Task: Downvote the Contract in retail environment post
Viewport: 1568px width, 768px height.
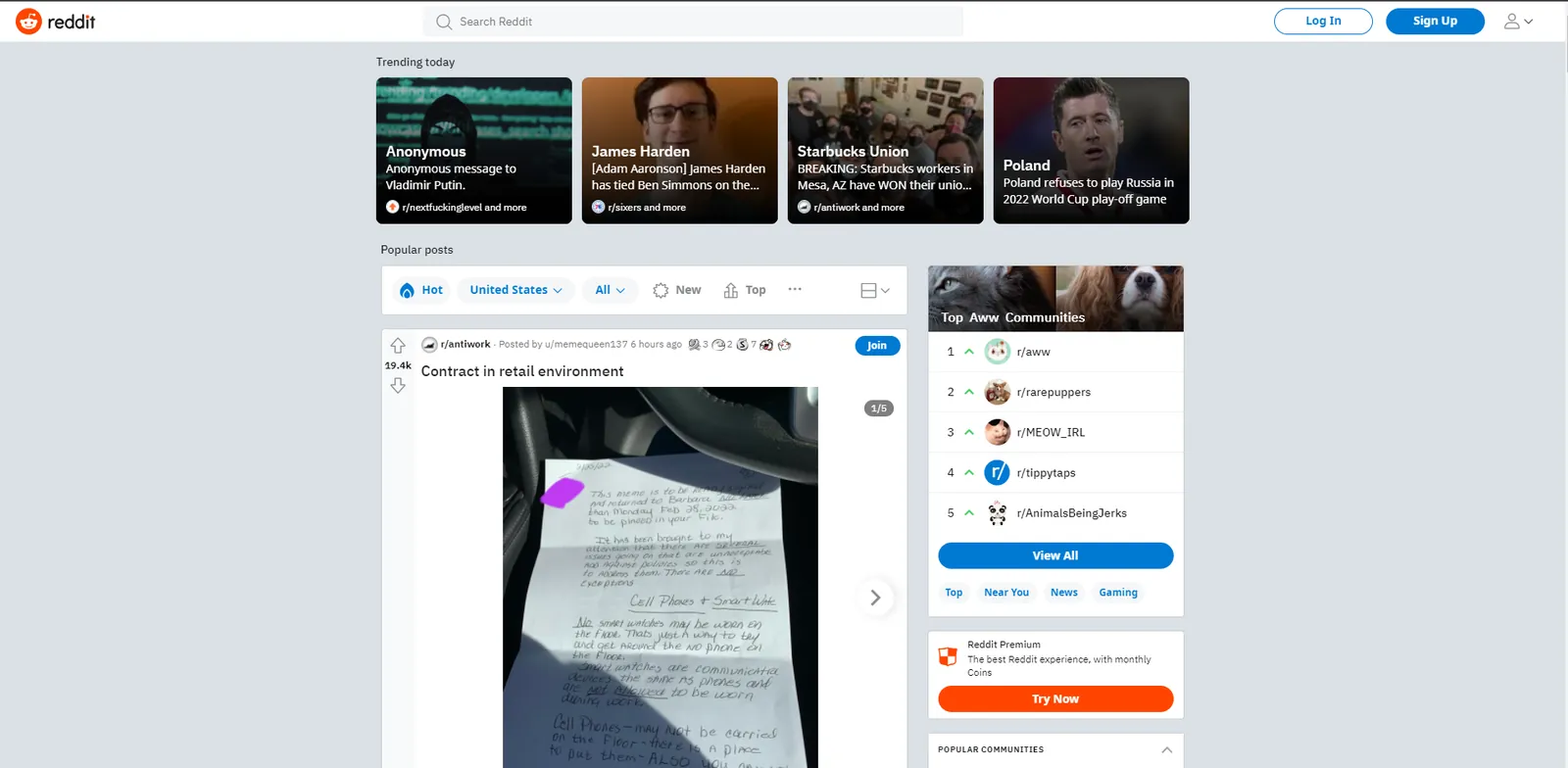Action: (398, 386)
